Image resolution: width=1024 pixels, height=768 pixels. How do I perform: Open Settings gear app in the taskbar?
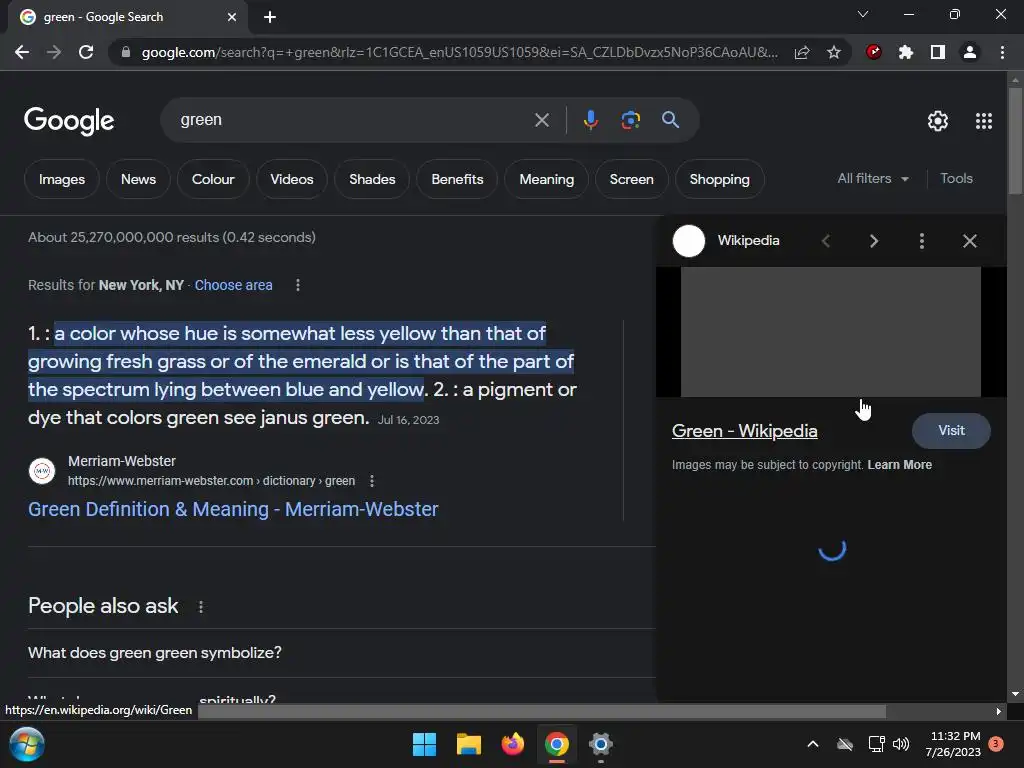(x=601, y=744)
